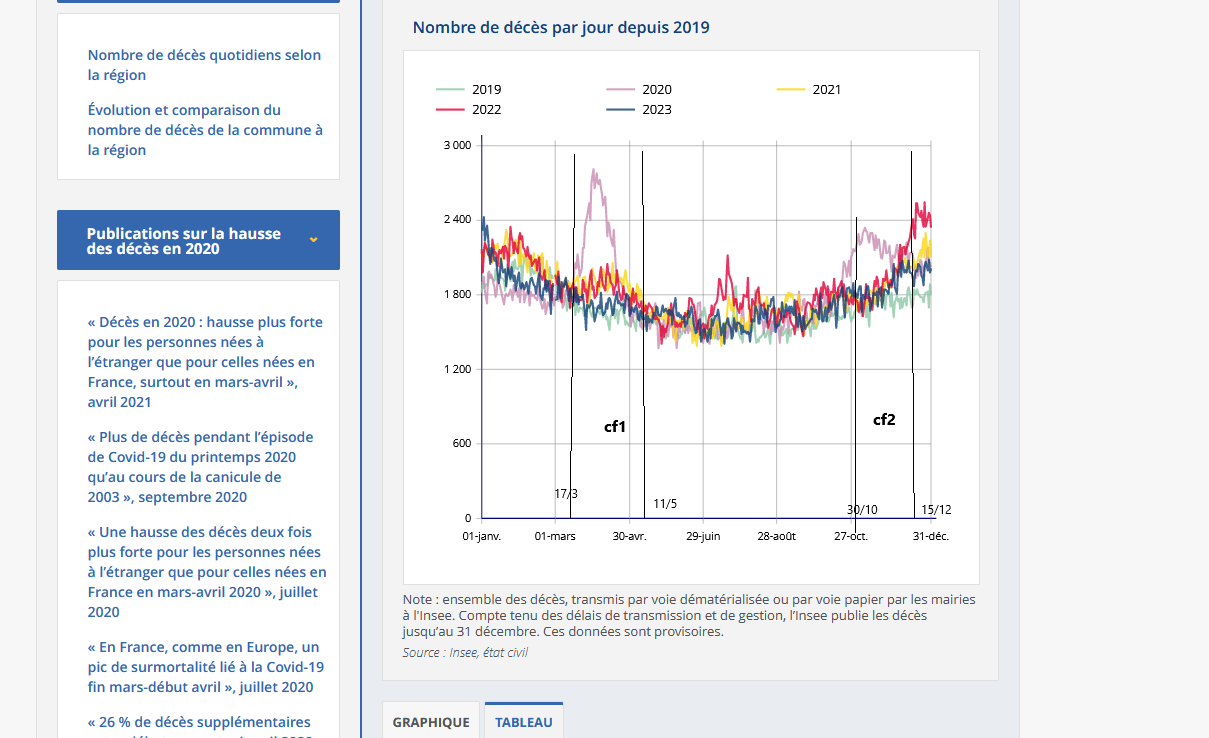
Task: Open the avril 2021 Décès en 2020 publication
Action: (205, 362)
